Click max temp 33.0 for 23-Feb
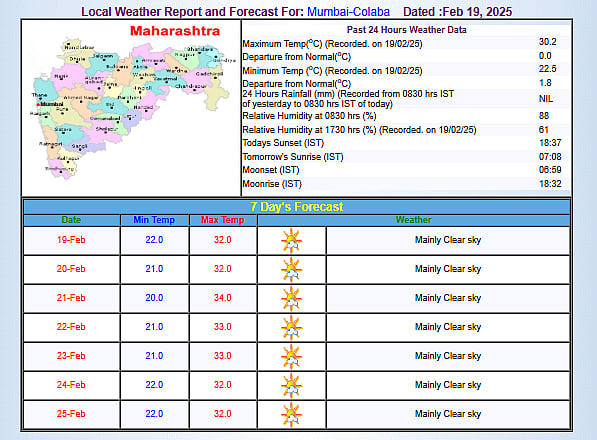Screen dimensions: 597x440 pyautogui.click(x=223, y=356)
